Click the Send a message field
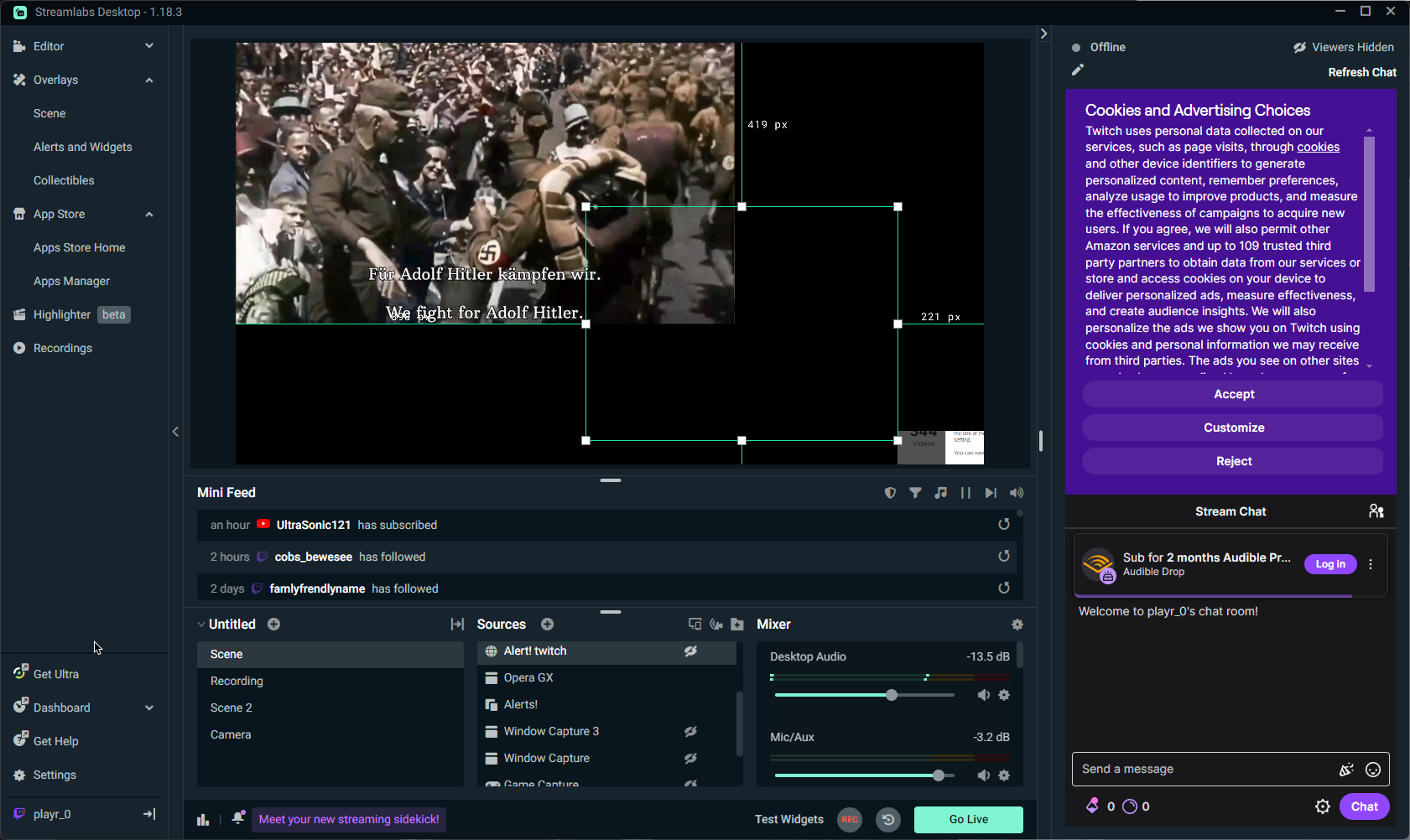 pyautogui.click(x=1206, y=769)
